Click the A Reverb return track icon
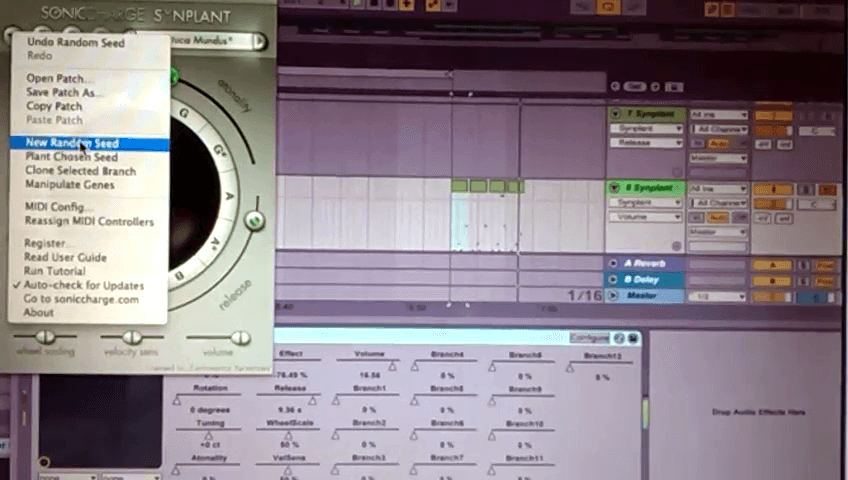The image size is (848, 480). 613,263
